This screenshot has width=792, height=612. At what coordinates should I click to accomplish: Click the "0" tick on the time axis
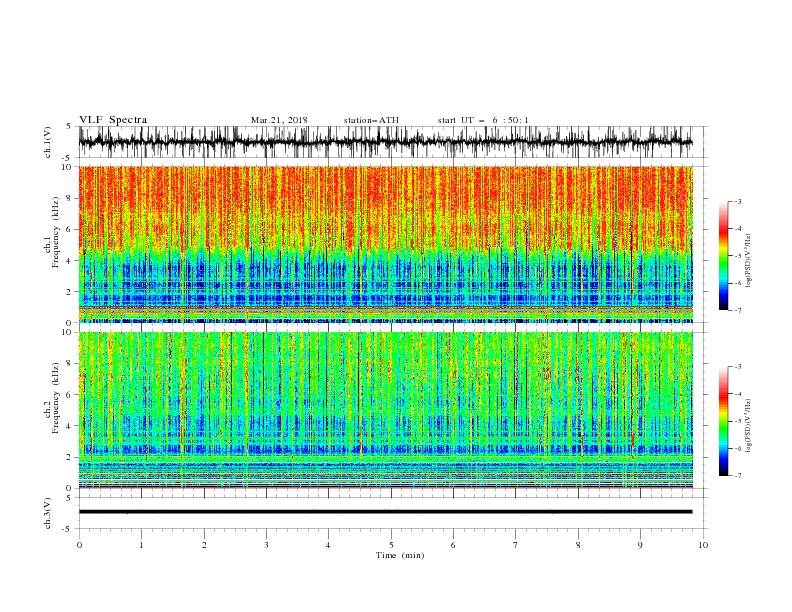click(x=79, y=545)
